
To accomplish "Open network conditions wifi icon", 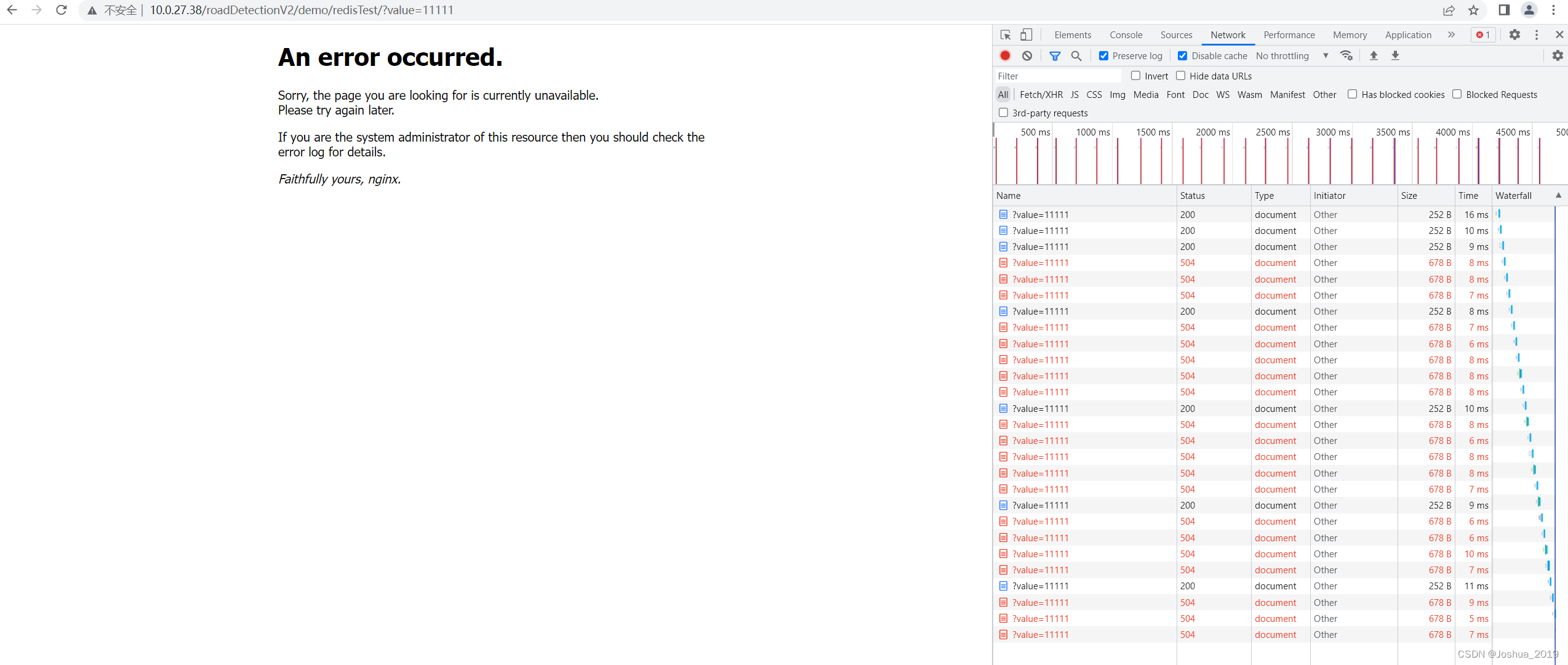I will [1346, 55].
